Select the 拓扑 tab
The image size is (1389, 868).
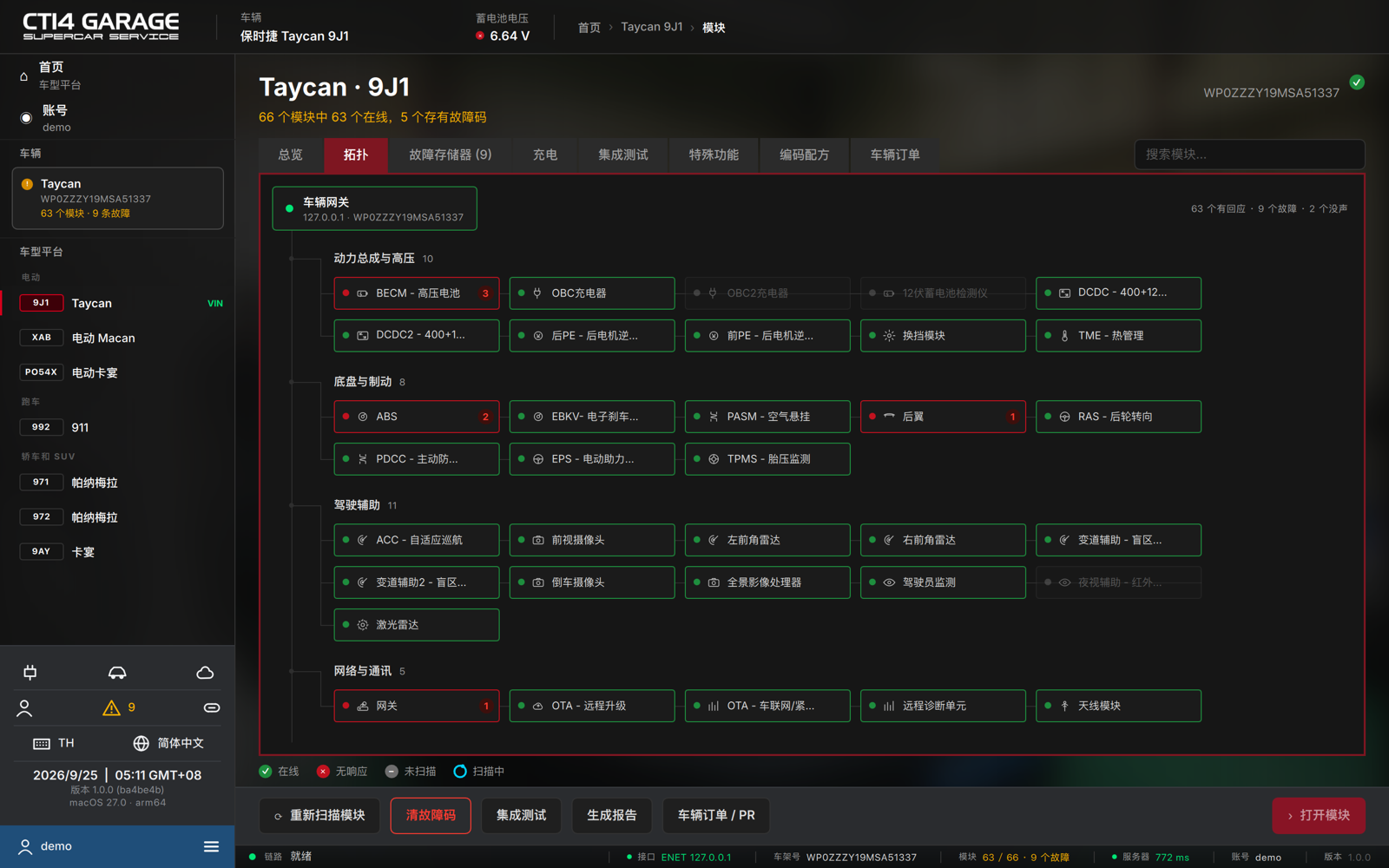356,155
